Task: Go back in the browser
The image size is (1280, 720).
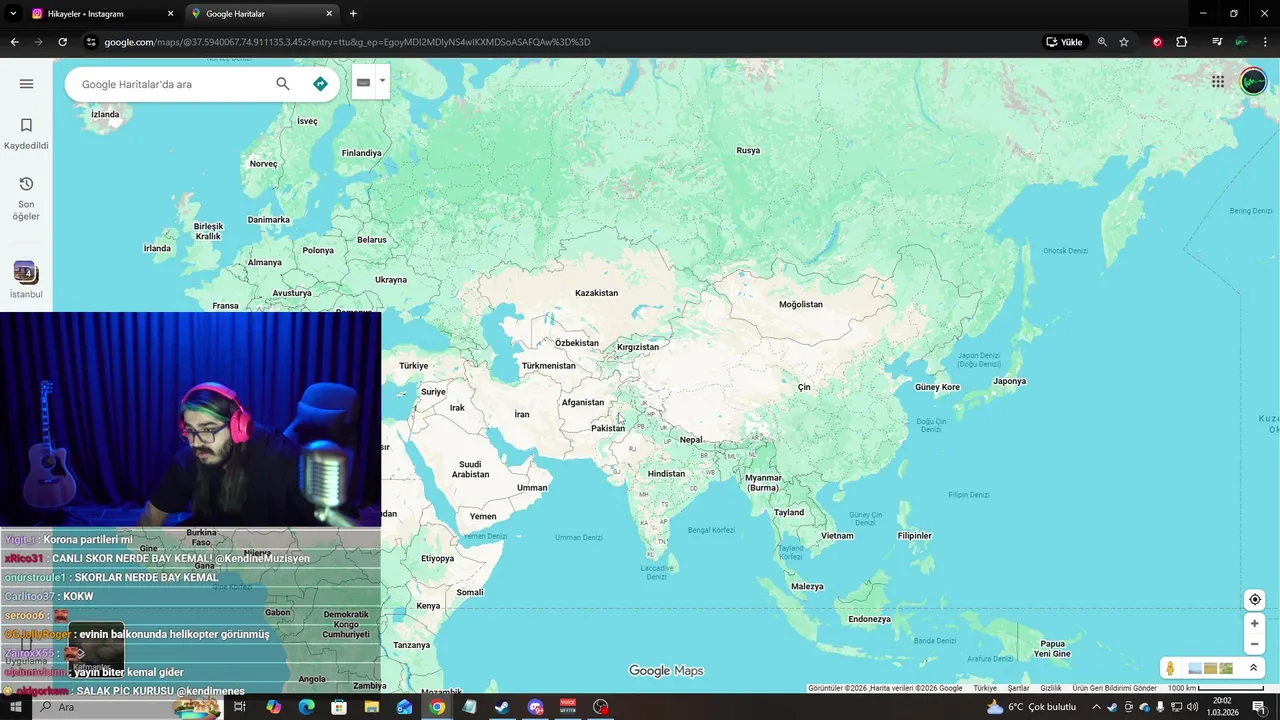Action: (14, 42)
